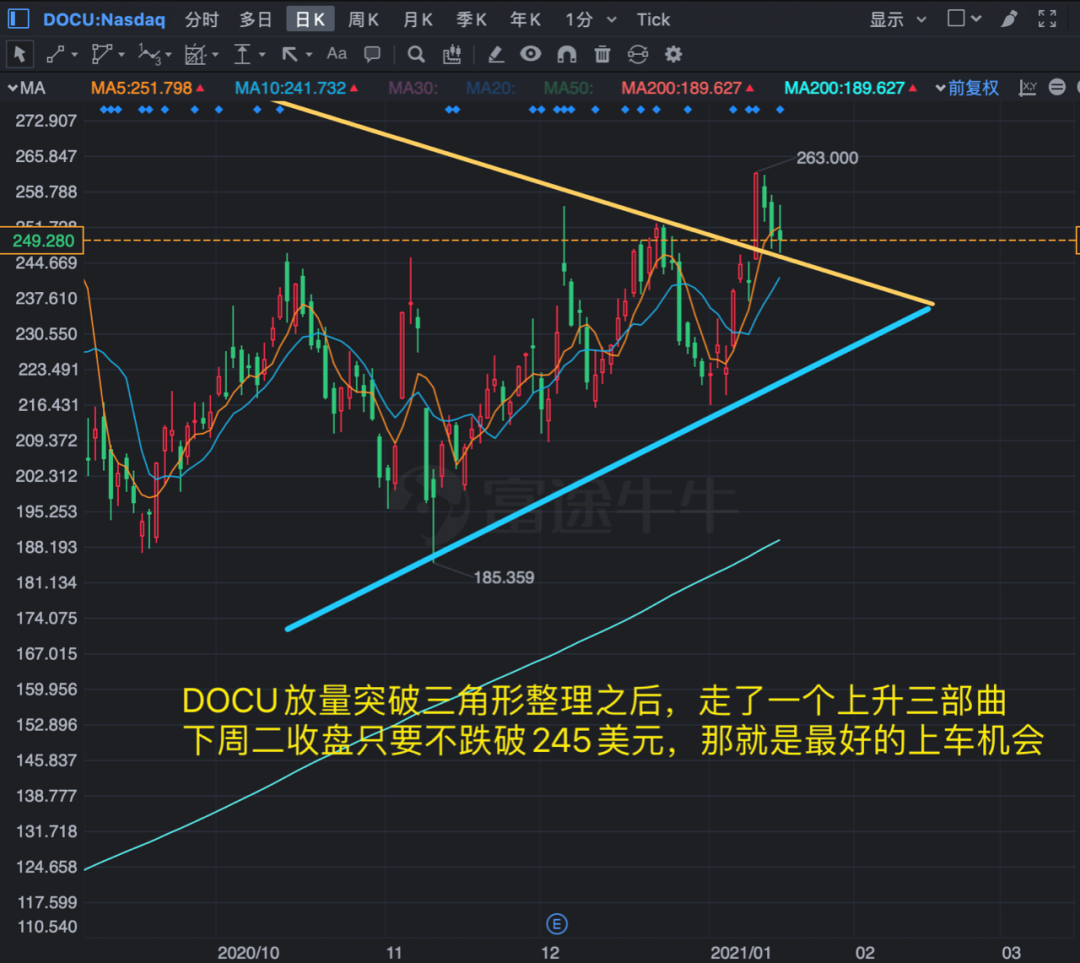This screenshot has height=963, width=1080.
Task: Delete drawings with trash icon
Action: [x=603, y=54]
